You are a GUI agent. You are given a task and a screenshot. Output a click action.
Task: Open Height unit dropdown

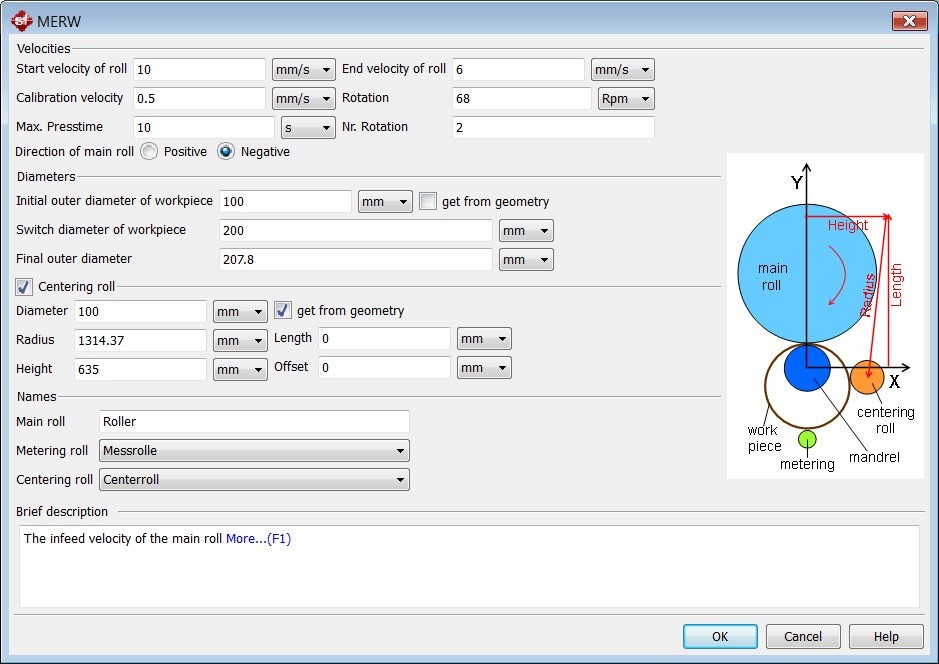tap(240, 369)
